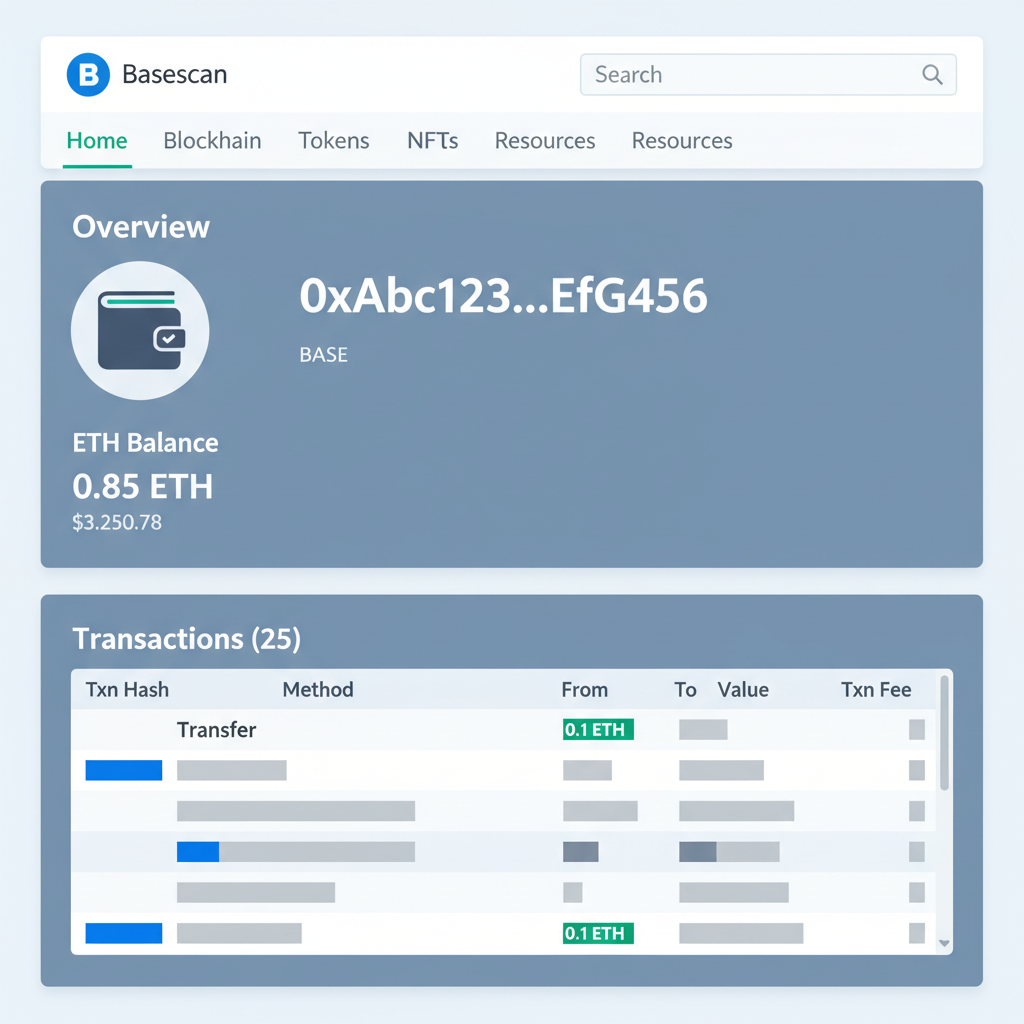Click the fee icon on the last transaction row
The image size is (1024, 1024).
pyautogui.click(x=916, y=933)
